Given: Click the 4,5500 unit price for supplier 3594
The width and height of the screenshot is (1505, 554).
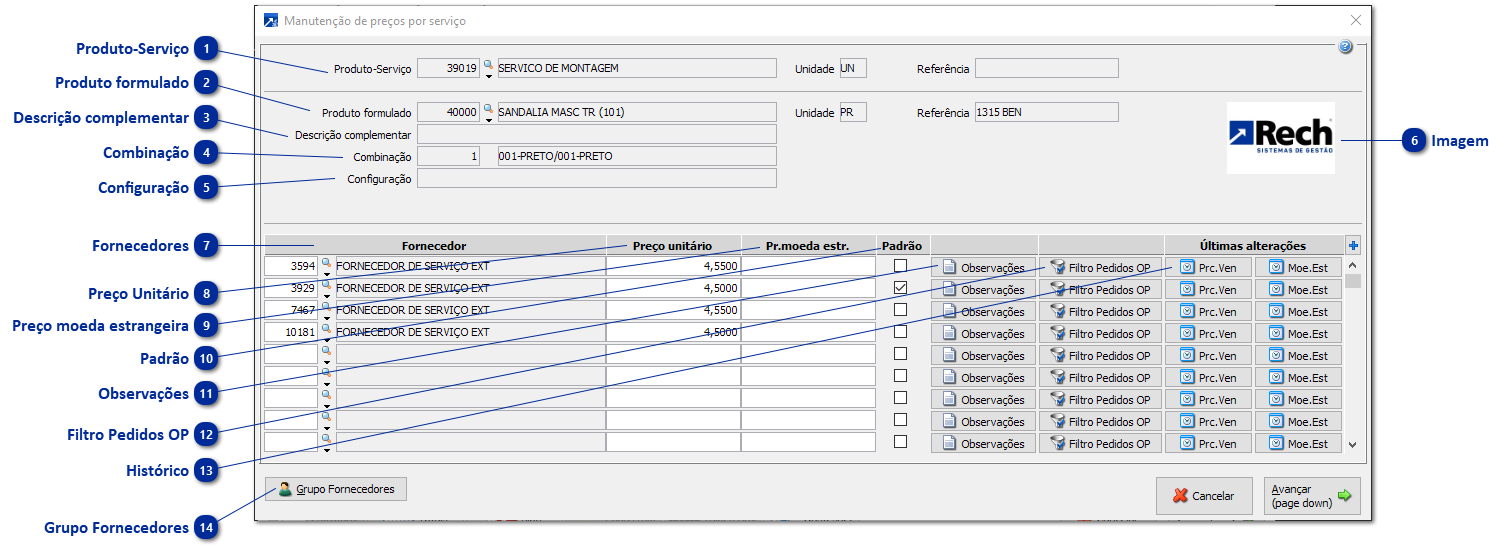Looking at the screenshot, I should [673, 266].
